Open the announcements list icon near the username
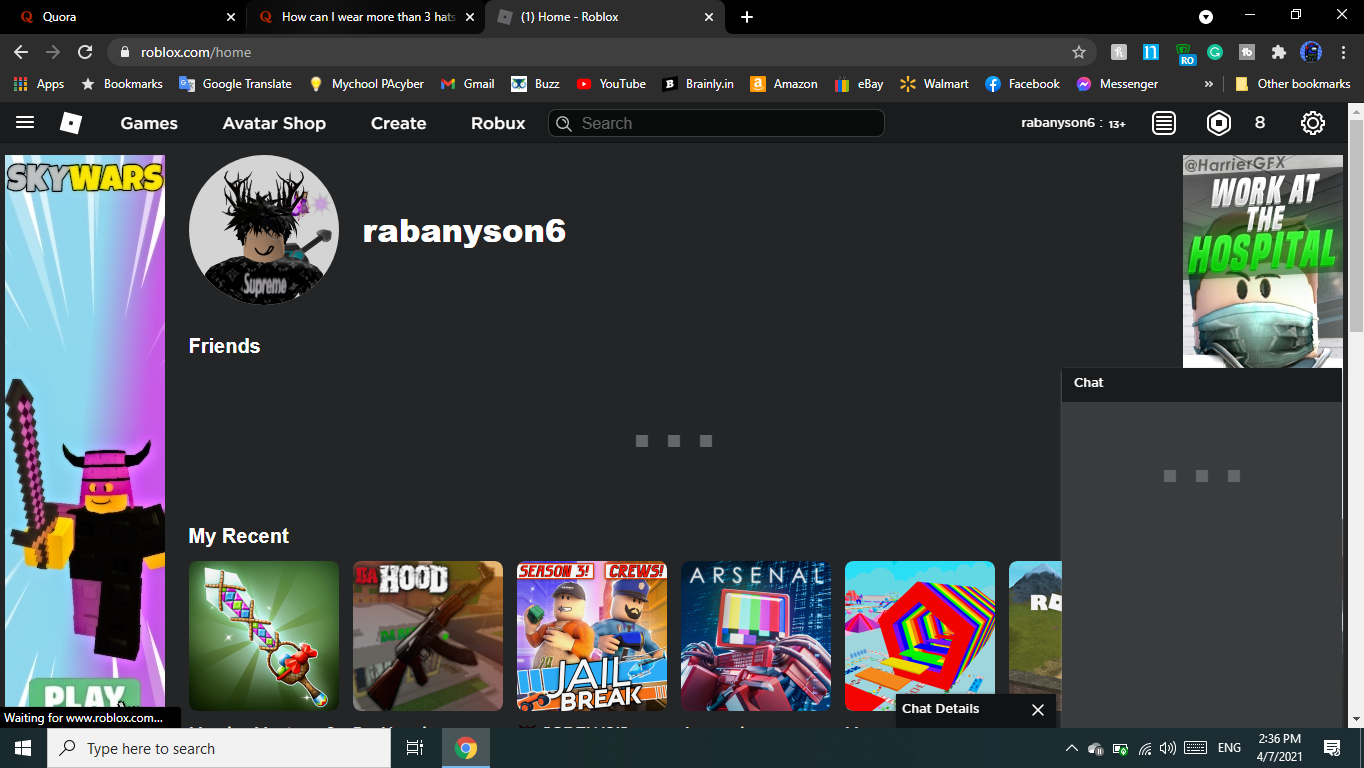1364x768 pixels. click(x=1163, y=122)
